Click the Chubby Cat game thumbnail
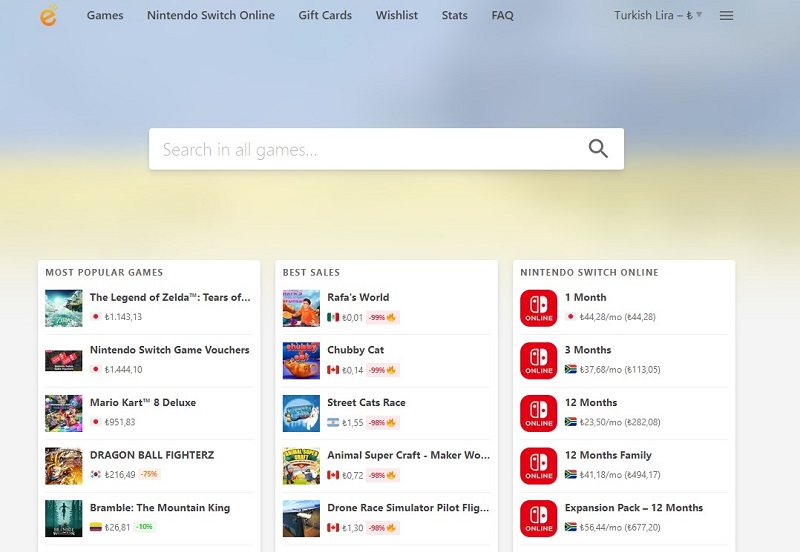 pos(302,361)
